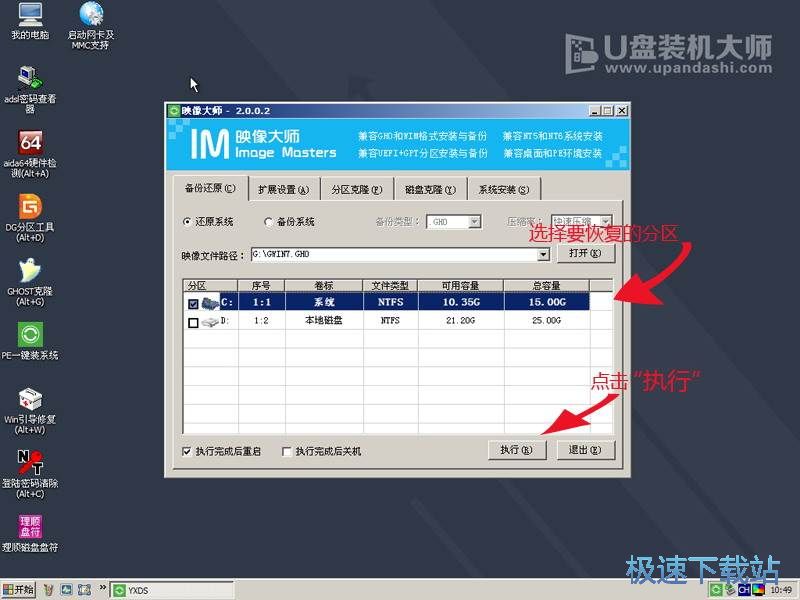Viewport: 800px width, 600px height.
Task: Launch 登陆密码清除 desktop icon
Action: pyautogui.click(x=30, y=474)
